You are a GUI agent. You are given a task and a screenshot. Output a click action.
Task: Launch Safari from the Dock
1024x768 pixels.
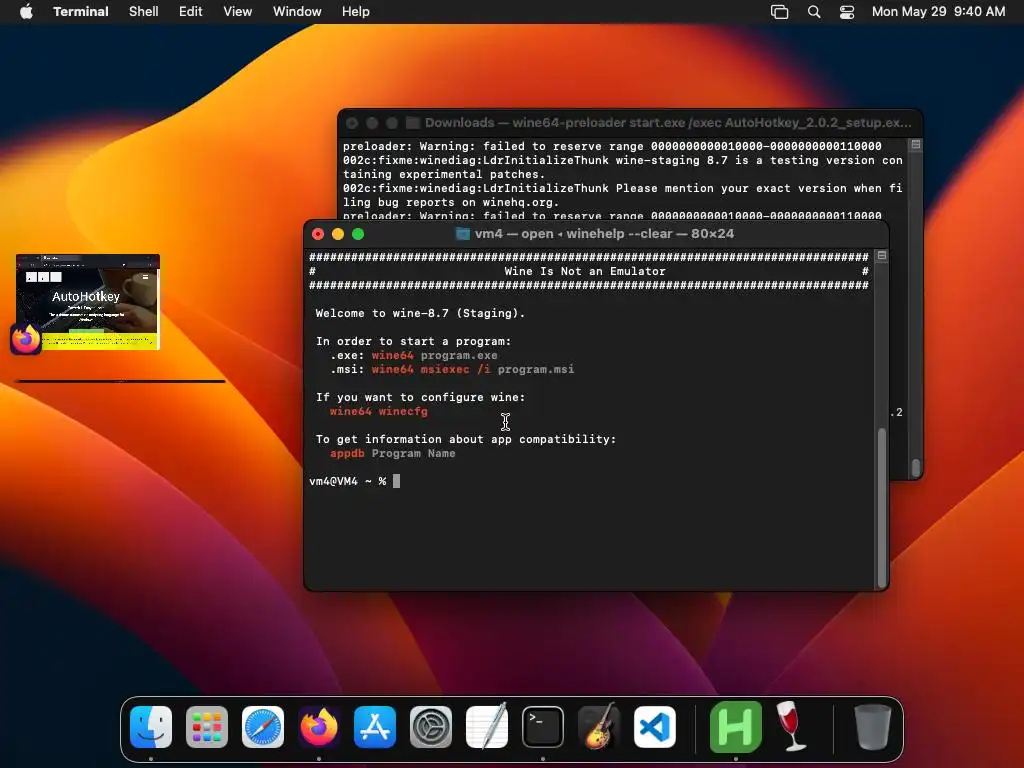263,727
